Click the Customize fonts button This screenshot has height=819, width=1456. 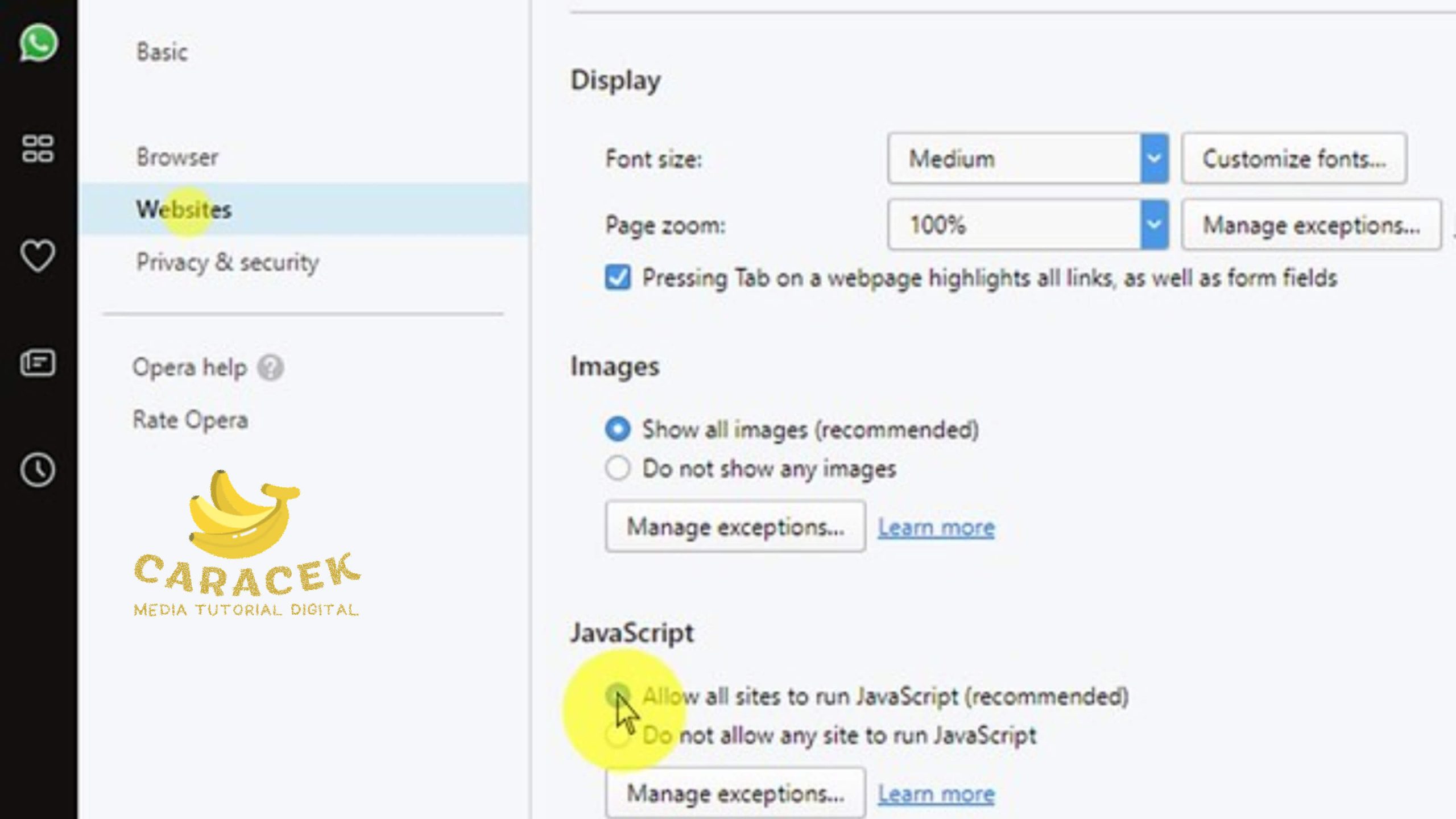1294,159
